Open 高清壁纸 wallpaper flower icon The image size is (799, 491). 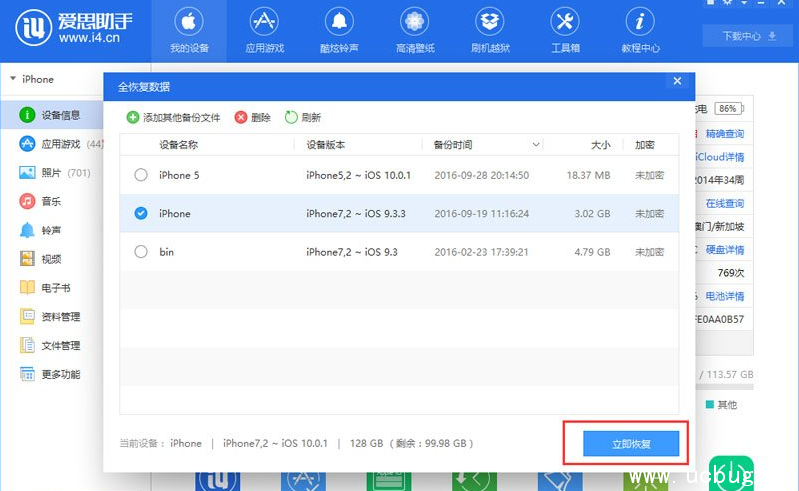tap(414, 22)
